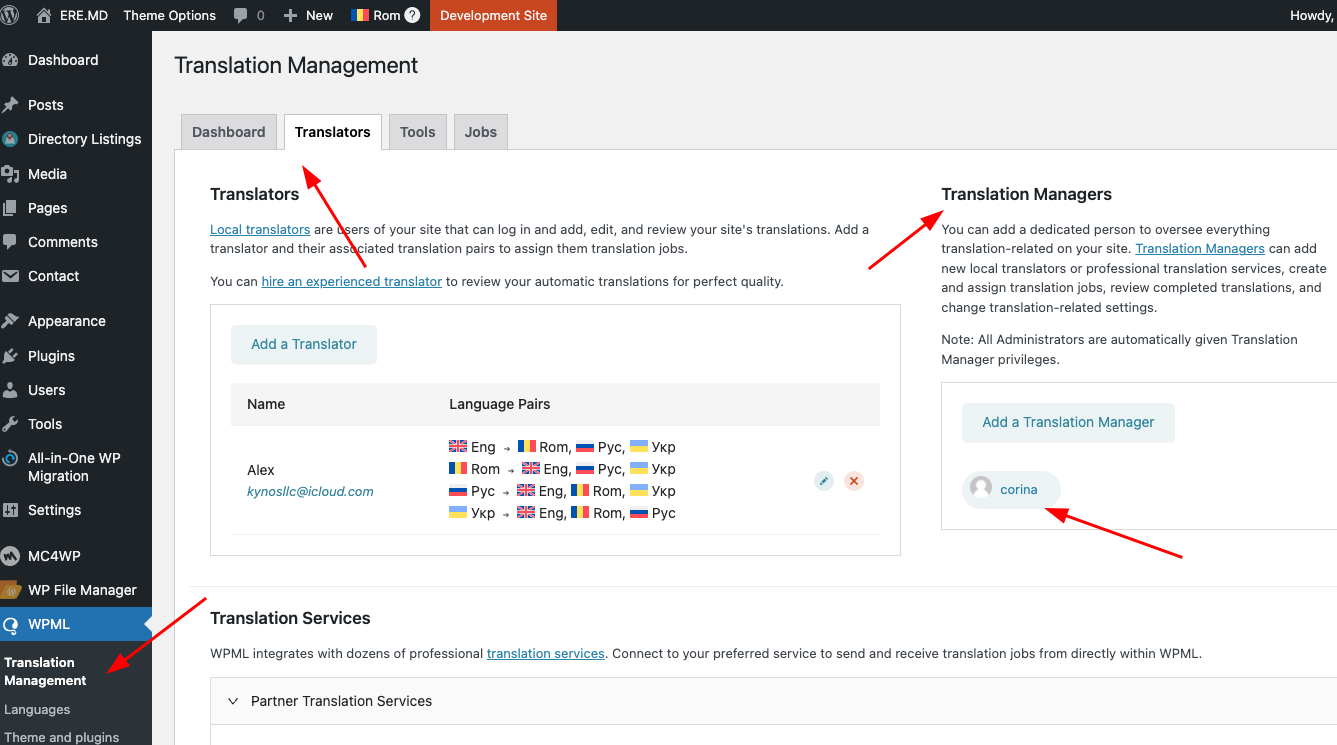Click the plus New icon in admin bar
Image resolution: width=1337 pixels, height=745 pixels.
point(291,16)
